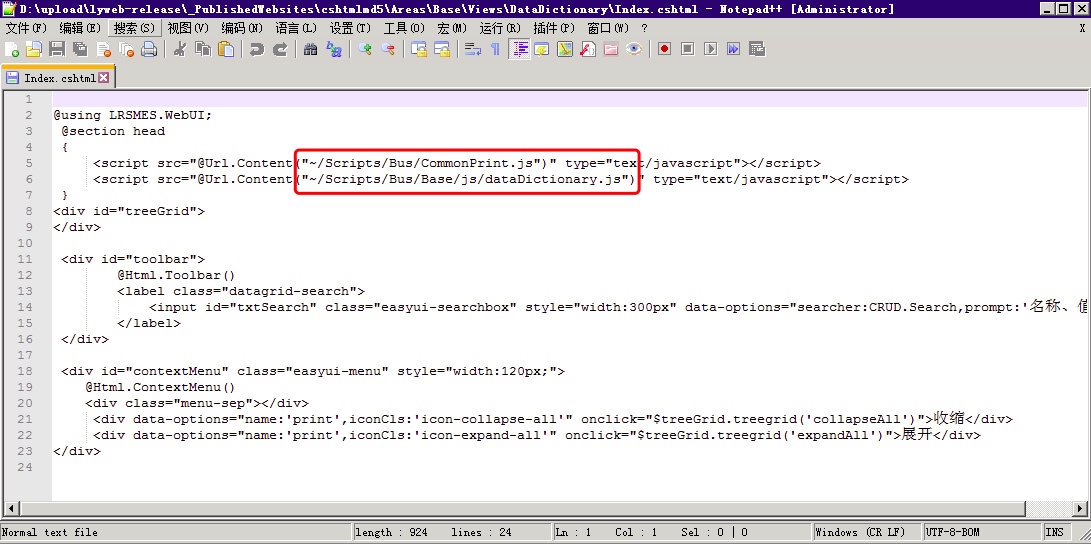Viewport: 1091px width, 544px height.
Task: Open the 编码(N) menu
Action: (242, 29)
